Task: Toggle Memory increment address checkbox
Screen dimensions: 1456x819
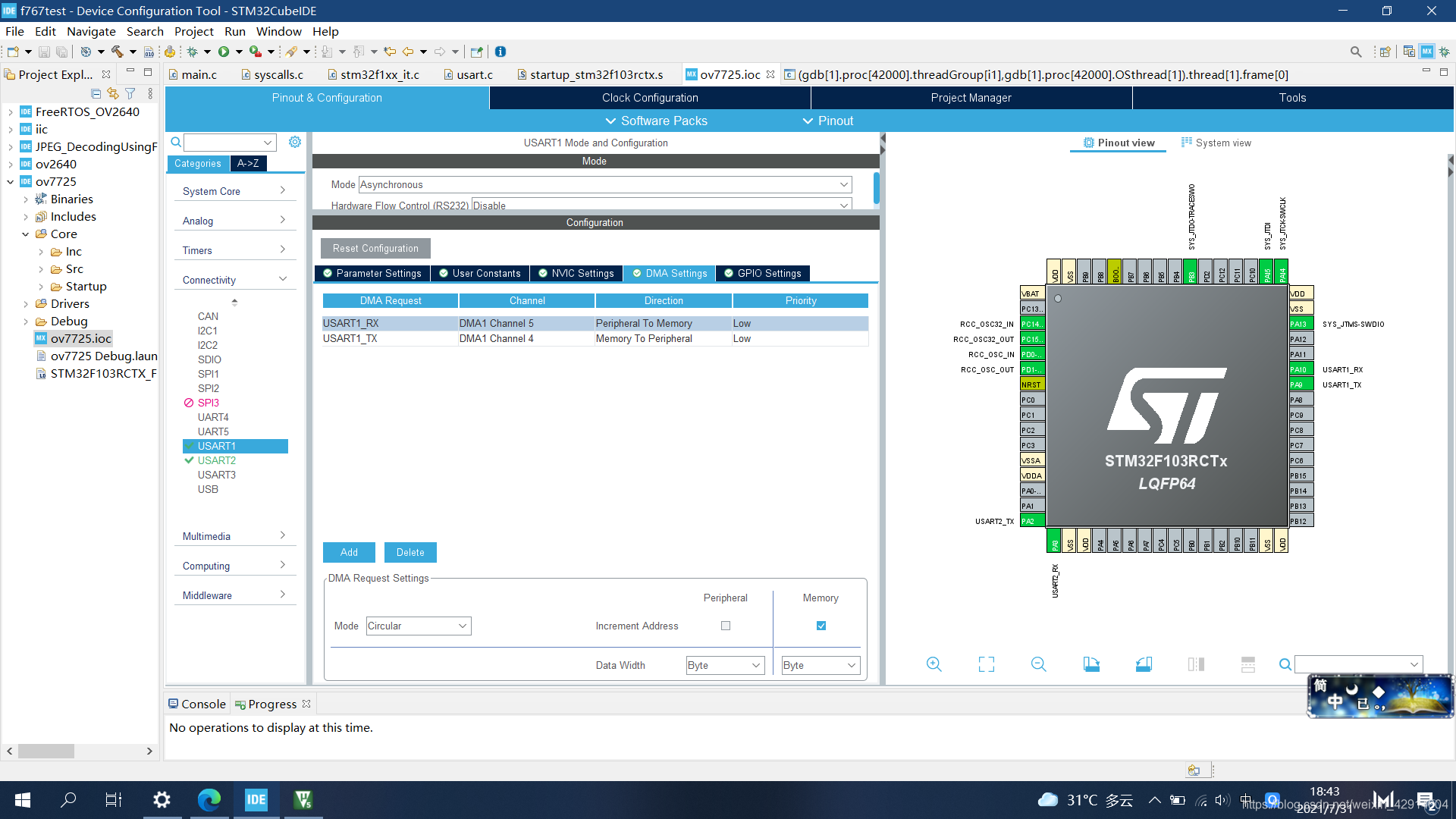Action: pyautogui.click(x=821, y=626)
